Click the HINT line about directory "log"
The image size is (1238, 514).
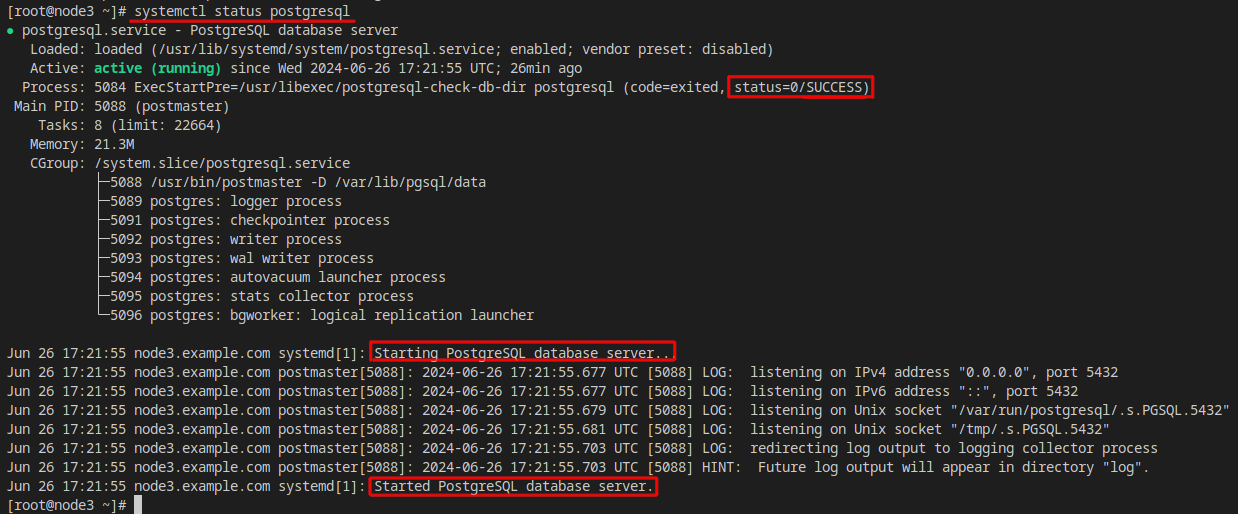(x=578, y=467)
